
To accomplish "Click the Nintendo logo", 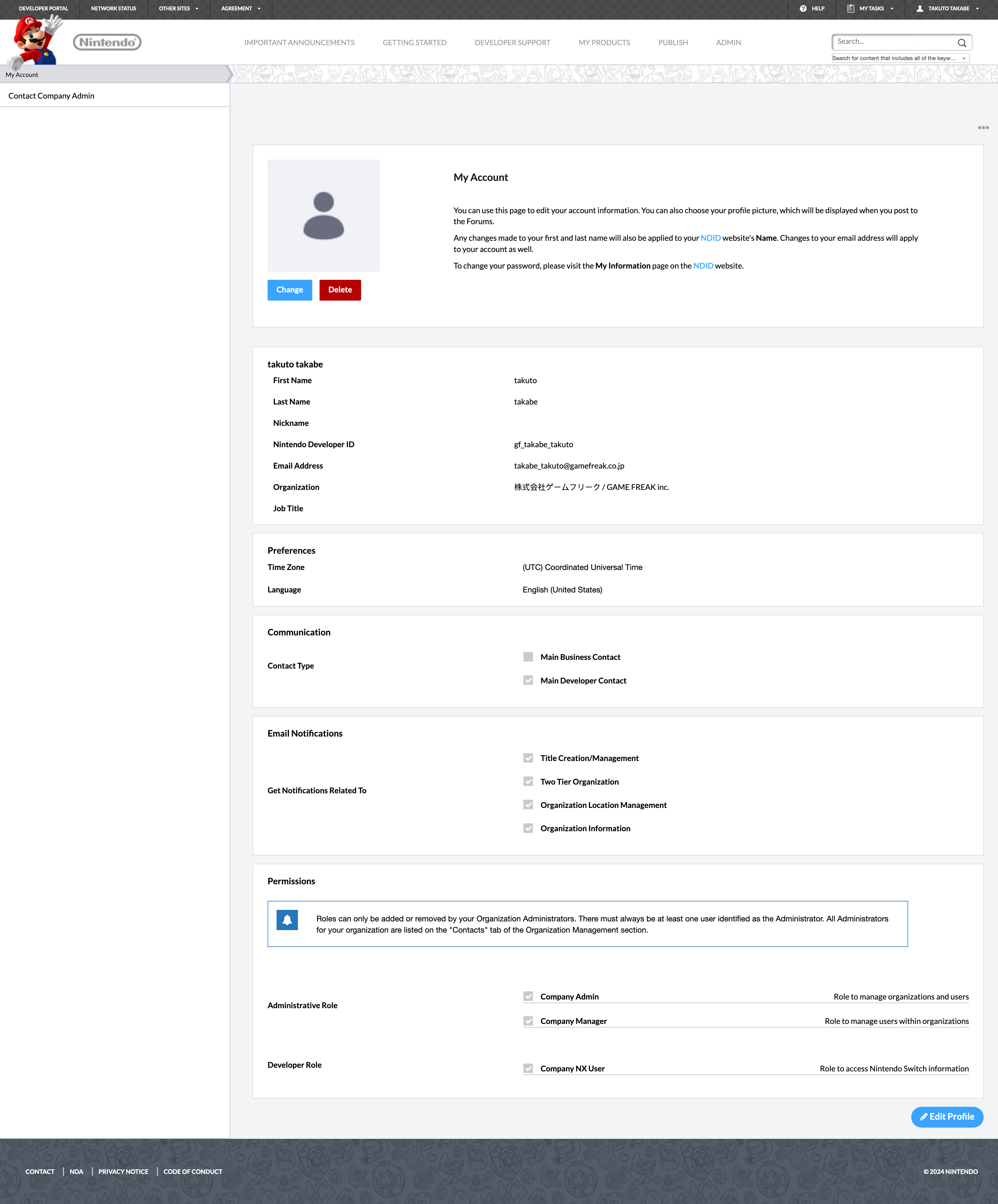I will tap(107, 42).
